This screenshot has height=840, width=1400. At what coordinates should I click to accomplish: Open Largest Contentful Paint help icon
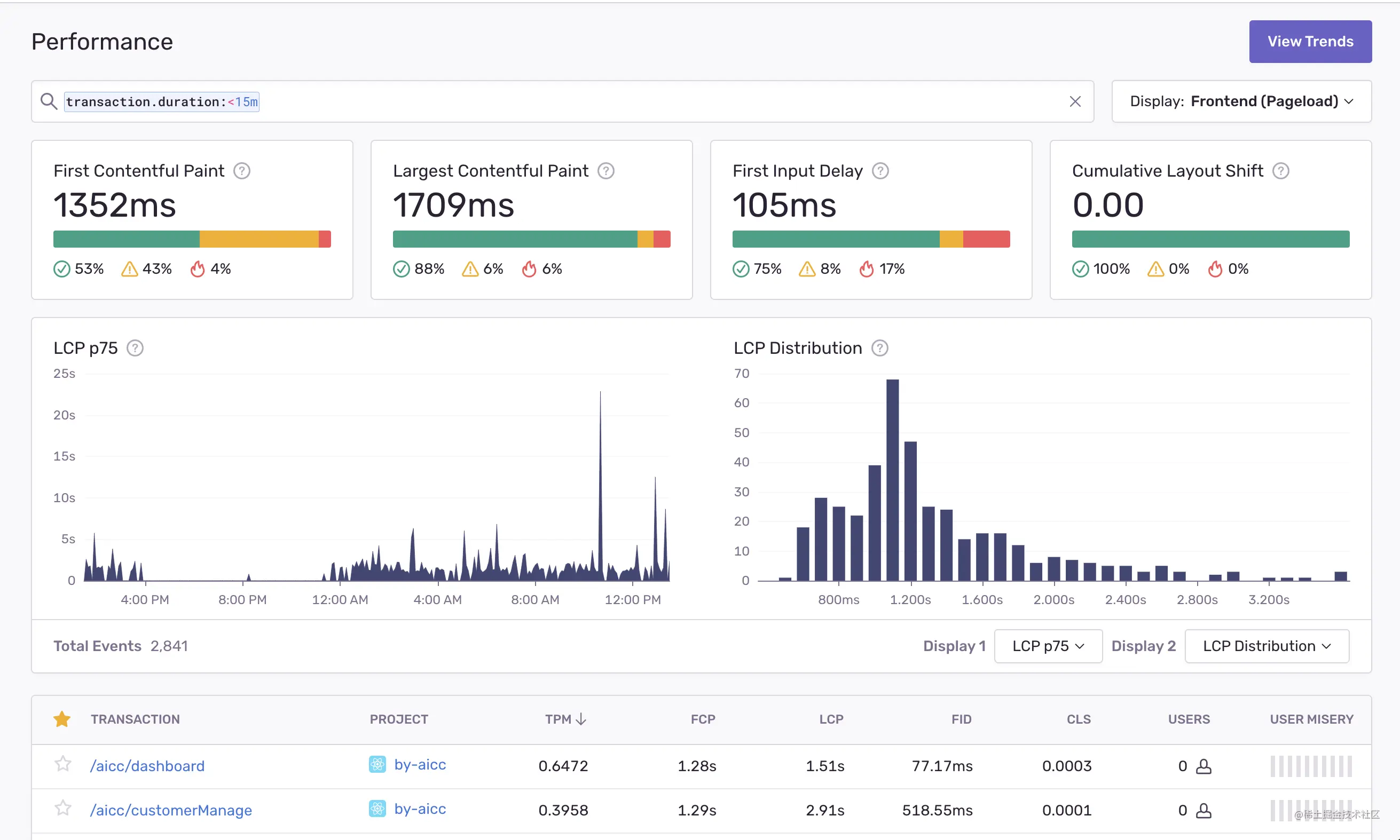pyautogui.click(x=605, y=171)
